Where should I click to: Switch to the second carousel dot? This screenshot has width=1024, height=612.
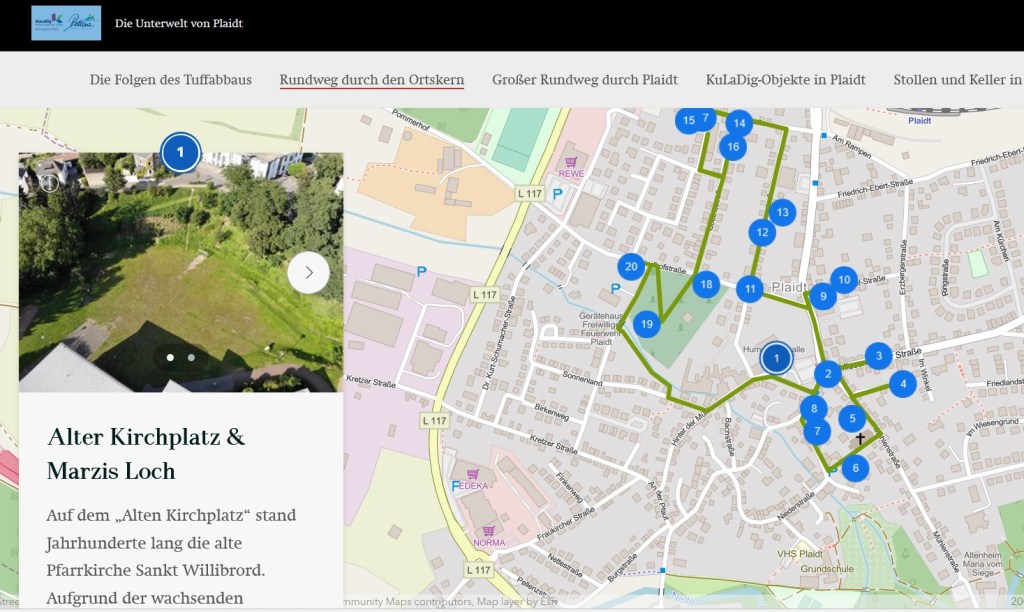(191, 357)
